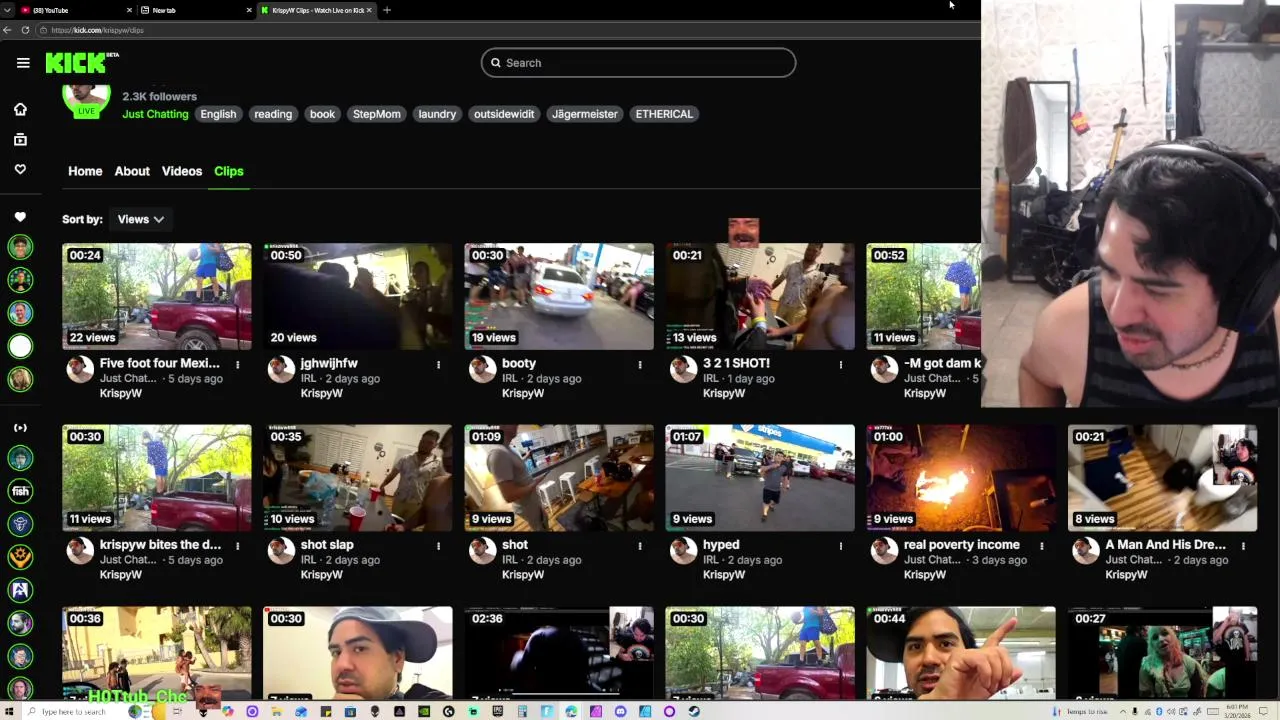This screenshot has width=1280, height=720.
Task: Open options menu for 'jghwijhfw' clip
Action: [438, 365]
